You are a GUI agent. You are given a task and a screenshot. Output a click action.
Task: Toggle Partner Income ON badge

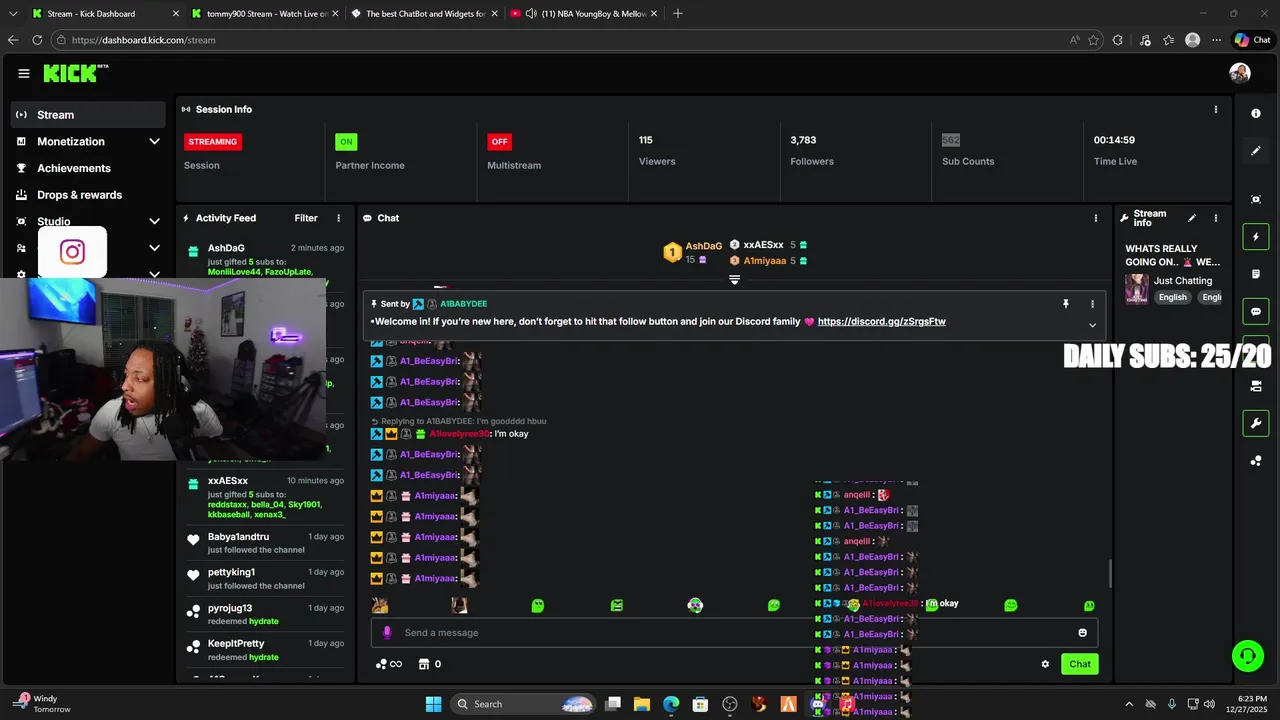[x=346, y=142]
